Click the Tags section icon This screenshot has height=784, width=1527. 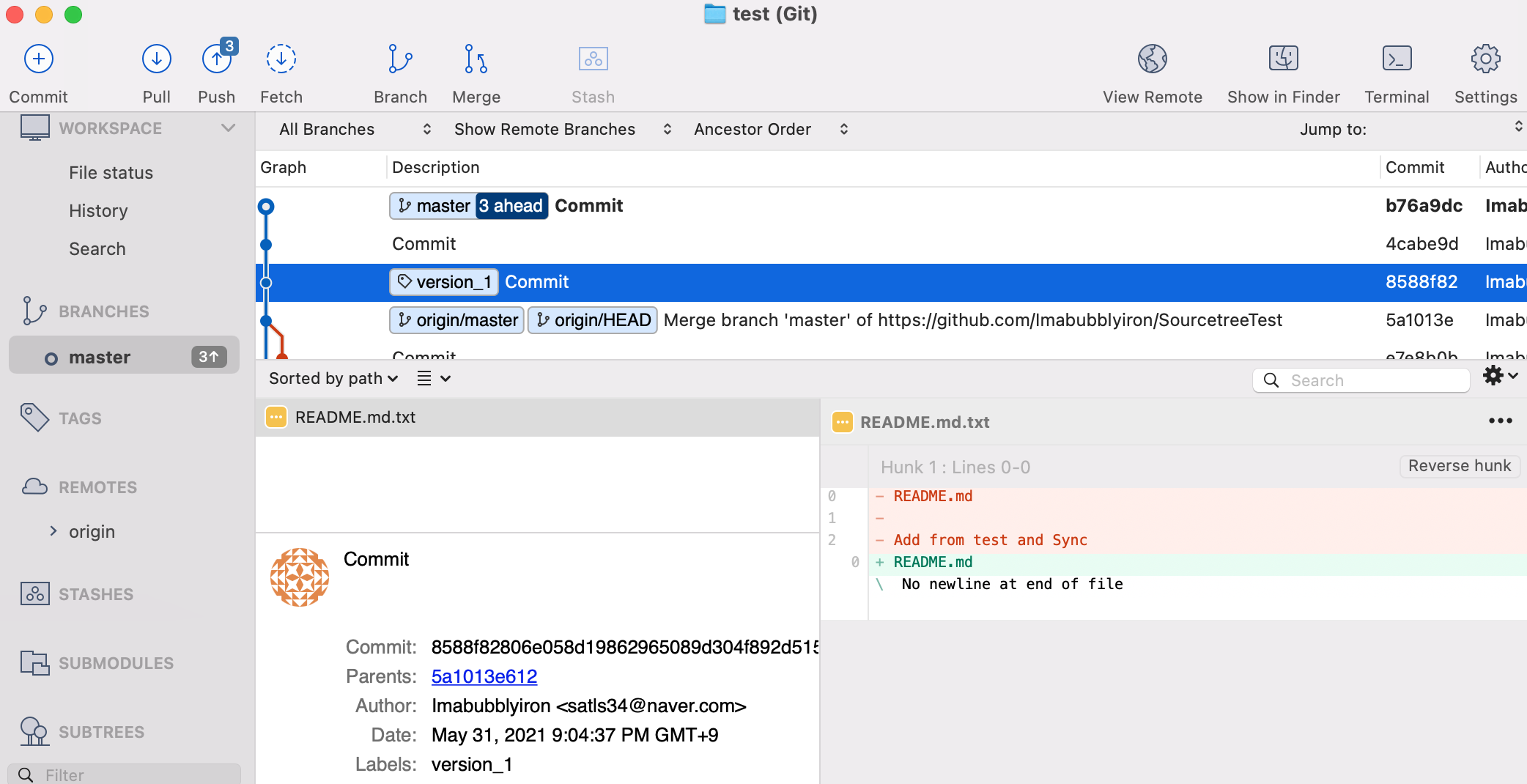pos(34,418)
